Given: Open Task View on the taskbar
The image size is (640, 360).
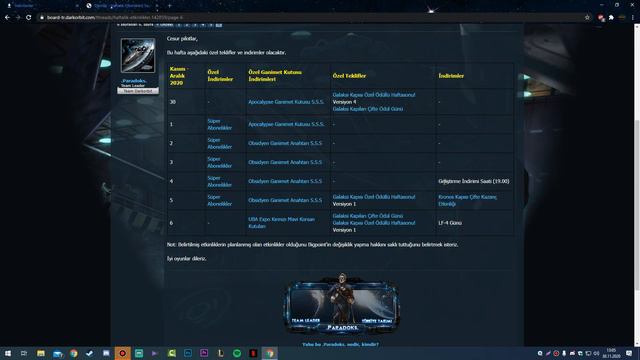Looking at the screenshot, I should (x=24, y=353).
